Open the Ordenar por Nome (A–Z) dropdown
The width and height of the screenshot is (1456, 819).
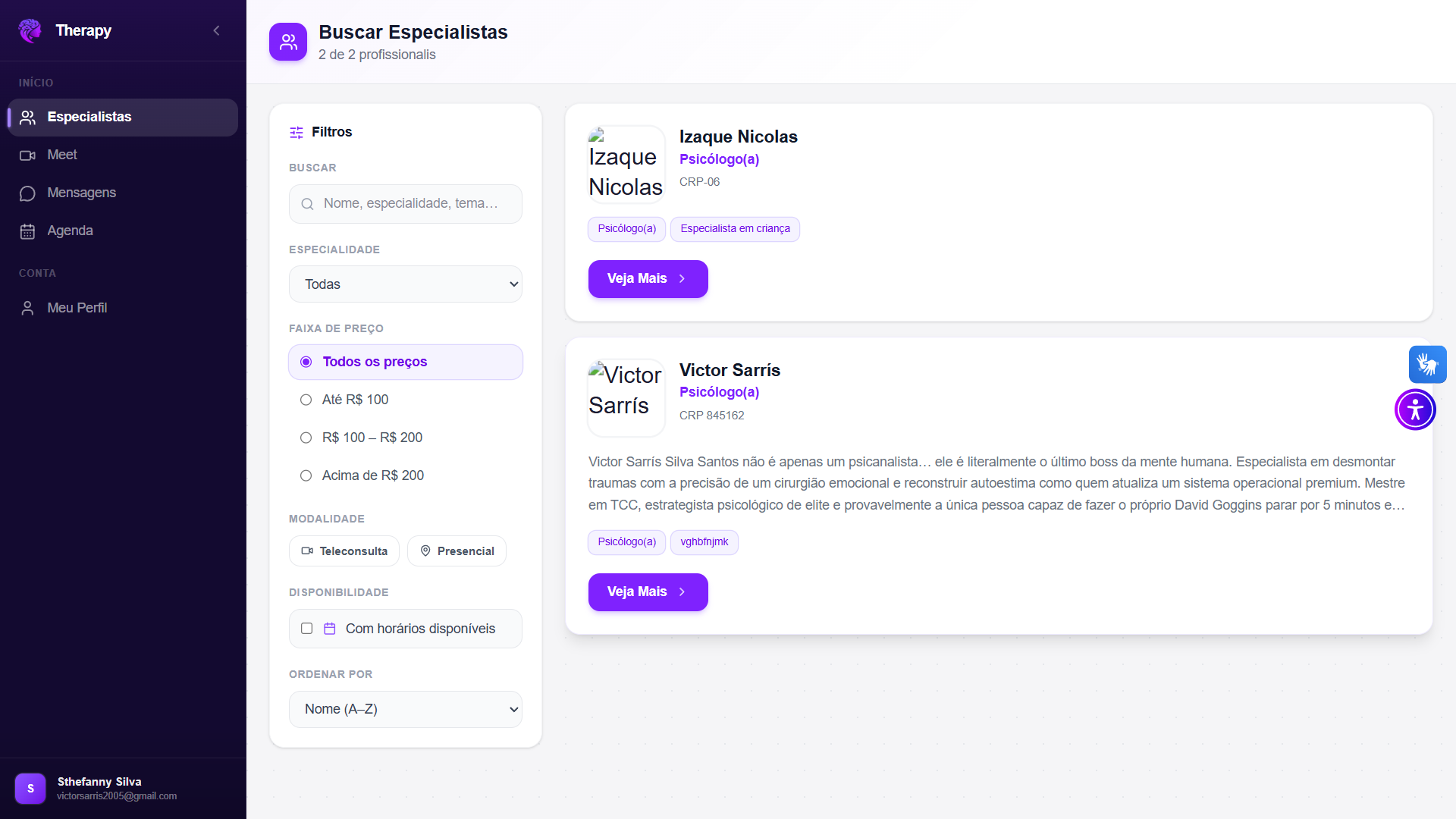406,709
